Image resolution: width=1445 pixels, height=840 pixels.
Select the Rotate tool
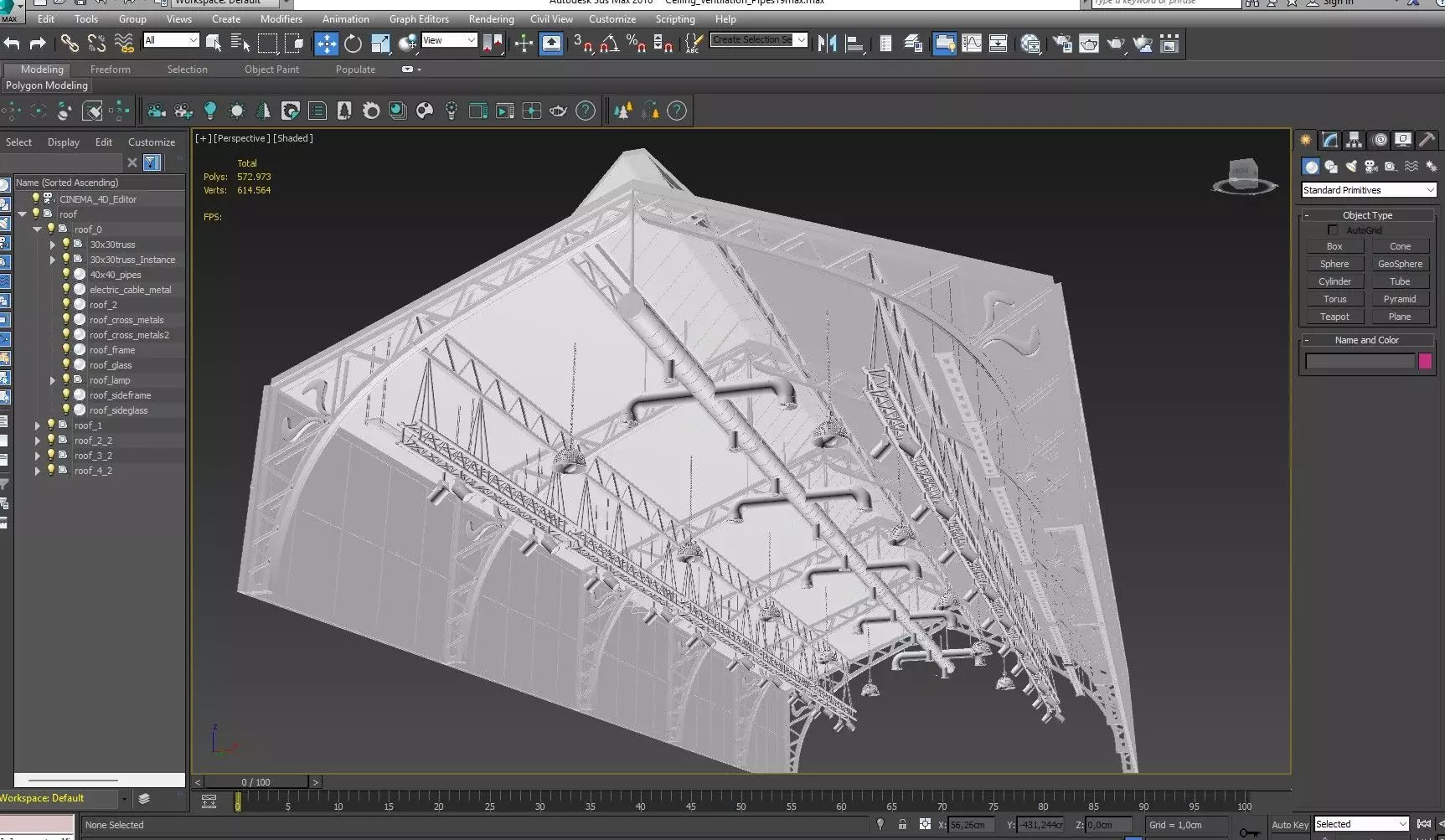[353, 44]
